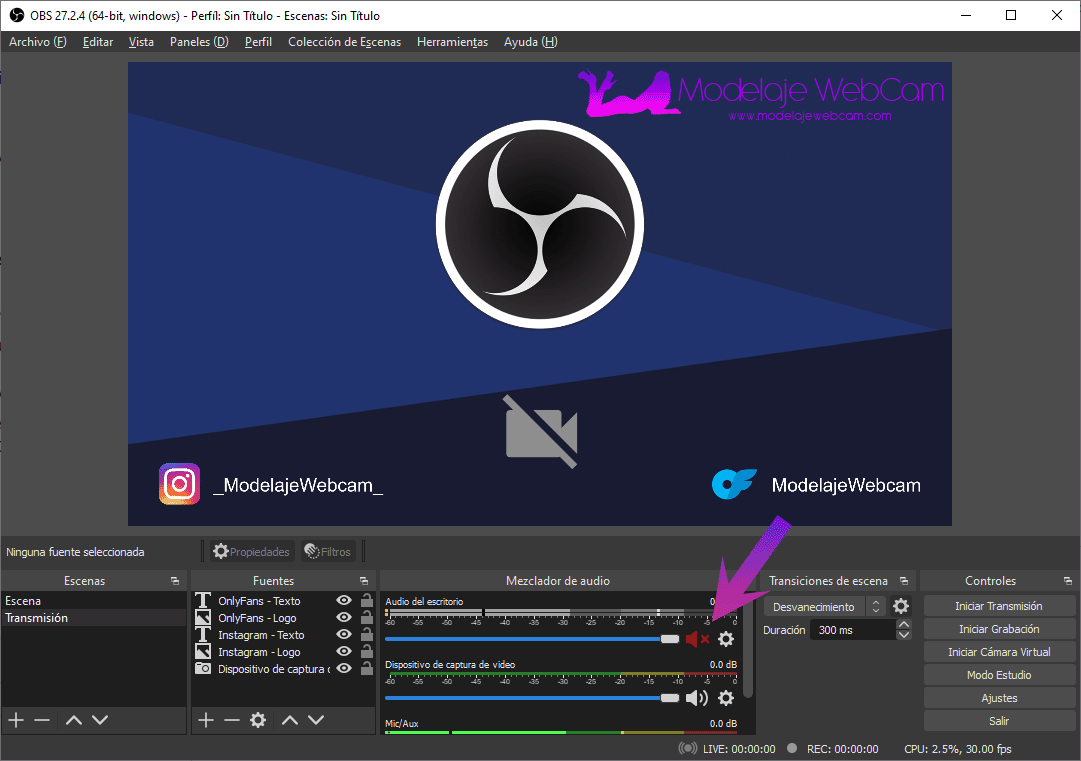Increase the Duración value with up arrow

tap(904, 625)
